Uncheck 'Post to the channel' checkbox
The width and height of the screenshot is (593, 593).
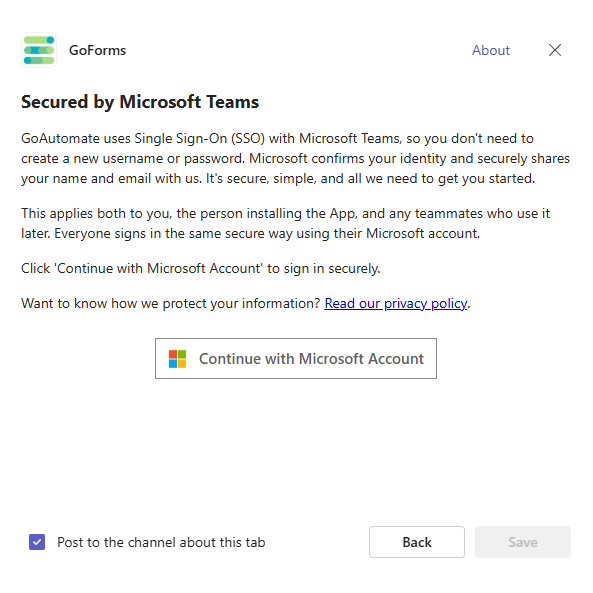37,542
